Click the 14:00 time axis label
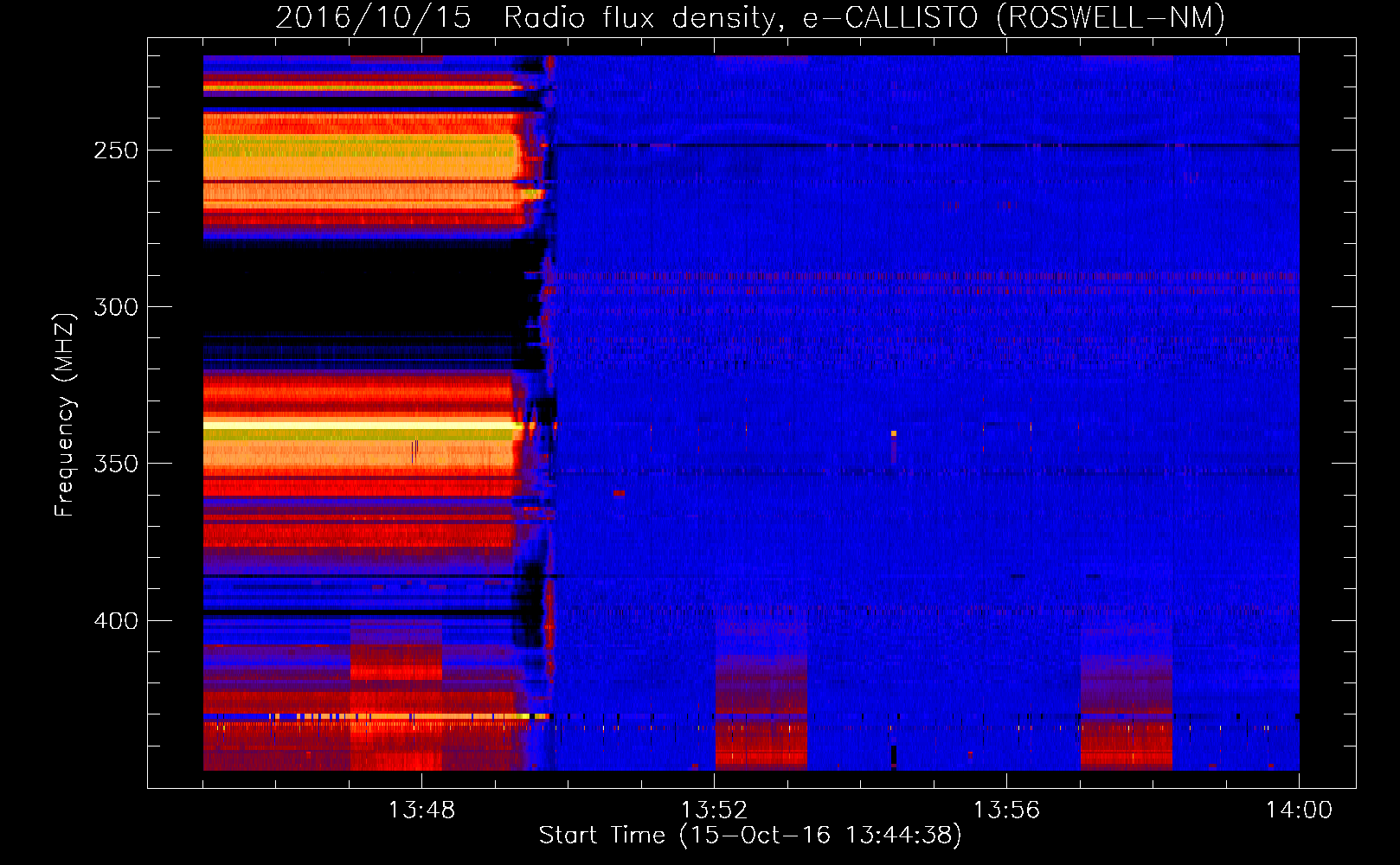The height and width of the screenshot is (865, 1400). tap(1299, 811)
